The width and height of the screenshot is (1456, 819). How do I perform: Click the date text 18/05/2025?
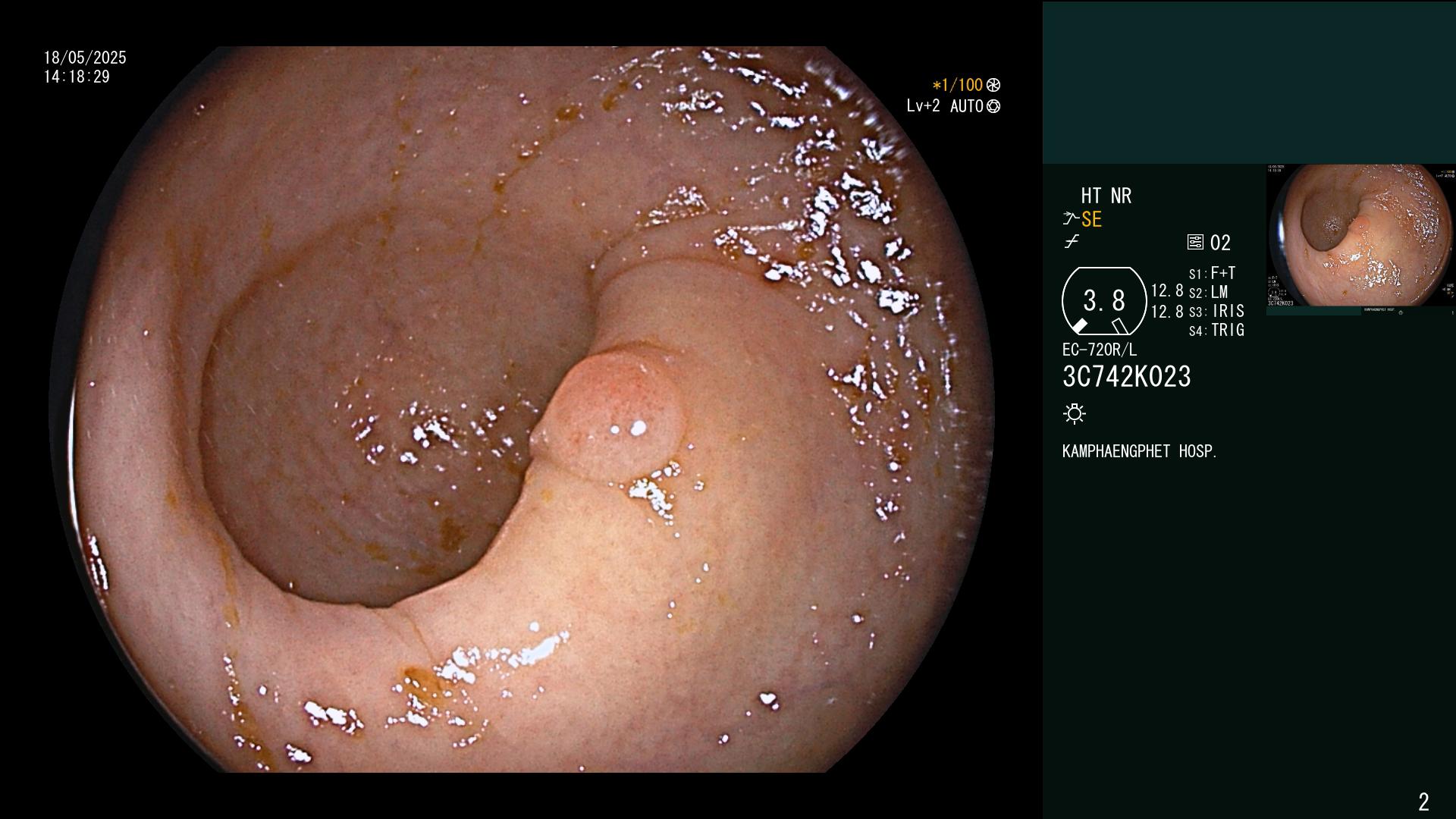85,58
